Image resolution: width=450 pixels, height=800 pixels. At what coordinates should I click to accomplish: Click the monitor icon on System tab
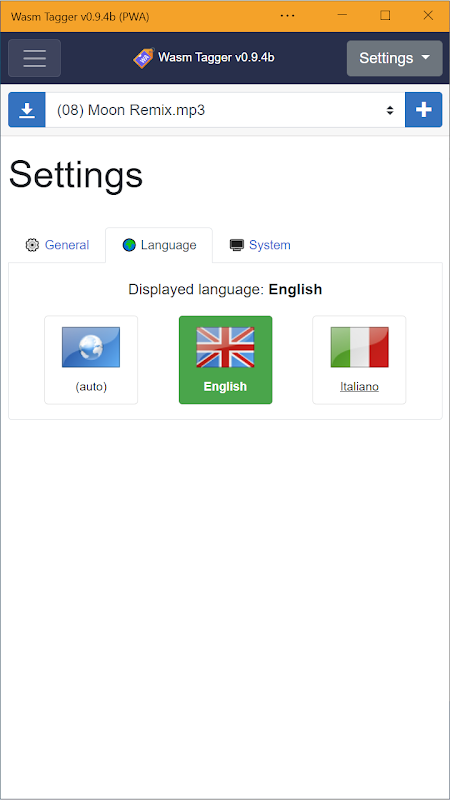pyautogui.click(x=237, y=245)
